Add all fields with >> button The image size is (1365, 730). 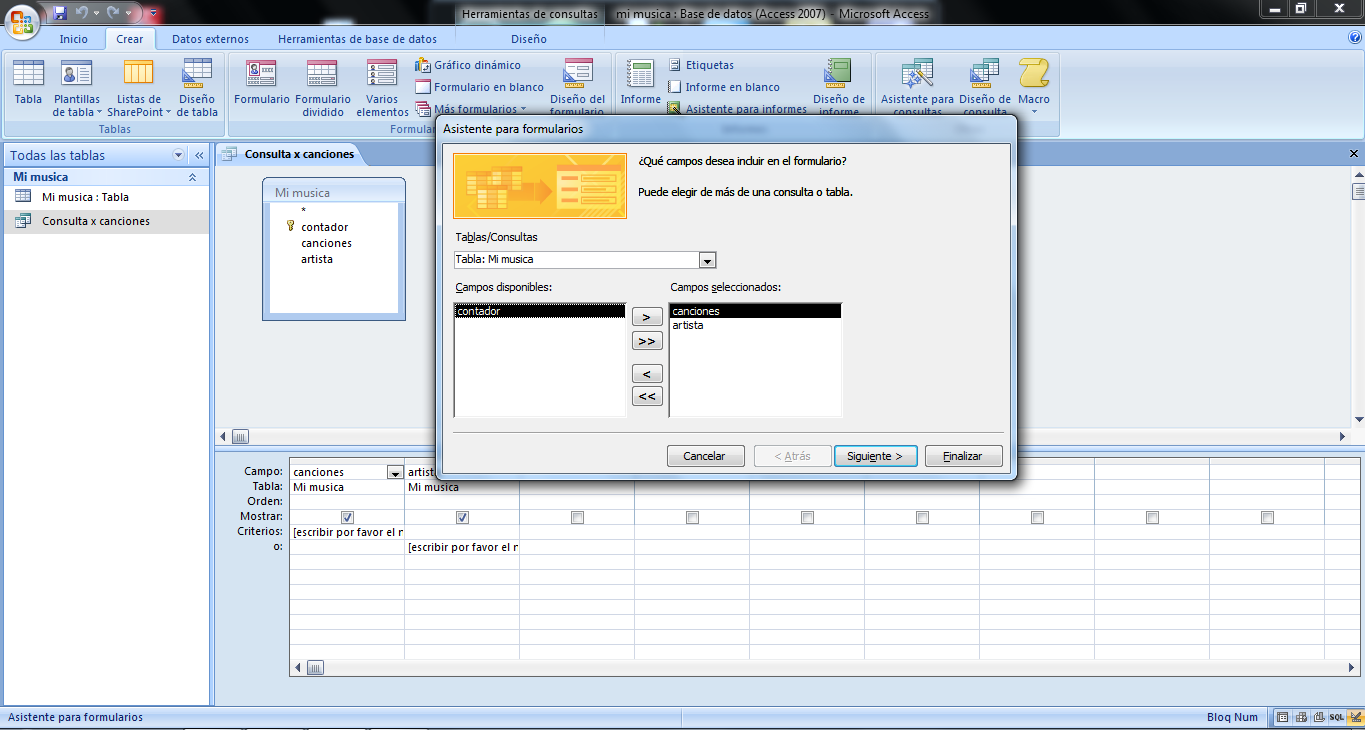click(647, 341)
